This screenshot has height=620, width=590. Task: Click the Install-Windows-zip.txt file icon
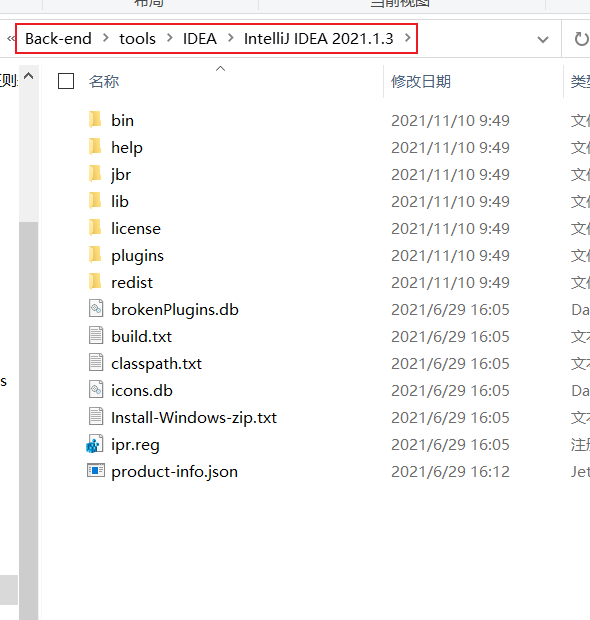[x=96, y=417]
